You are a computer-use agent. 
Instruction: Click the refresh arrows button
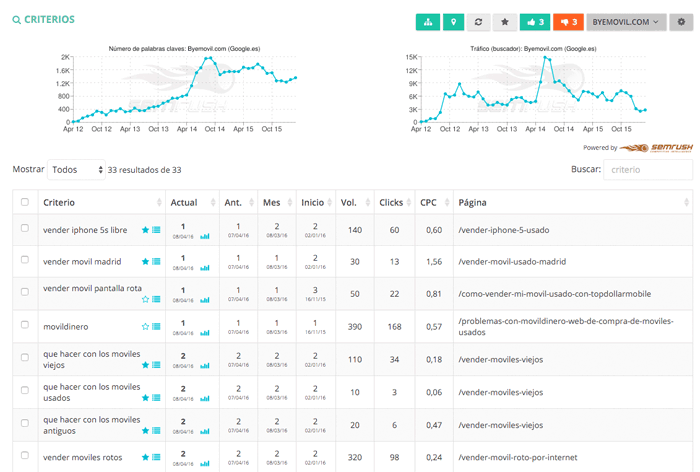[x=478, y=22]
